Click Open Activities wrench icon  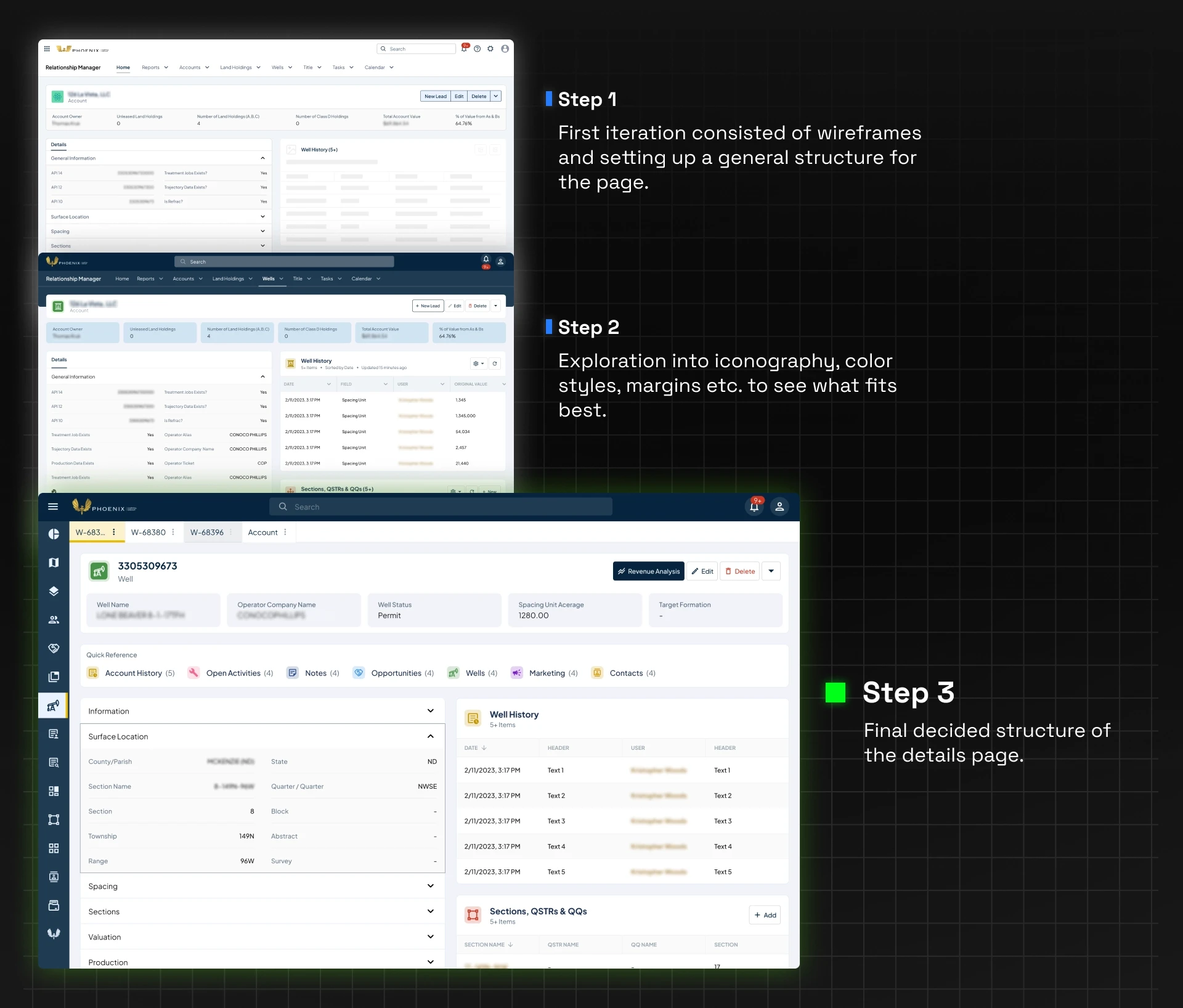tap(193, 673)
